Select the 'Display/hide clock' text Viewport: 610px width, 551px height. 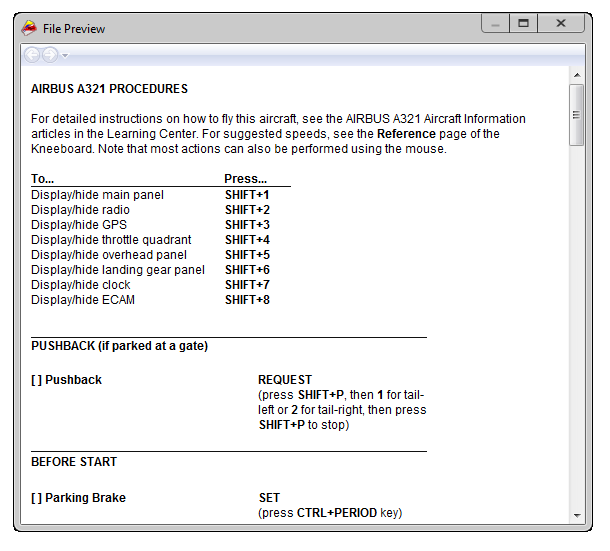tap(81, 285)
